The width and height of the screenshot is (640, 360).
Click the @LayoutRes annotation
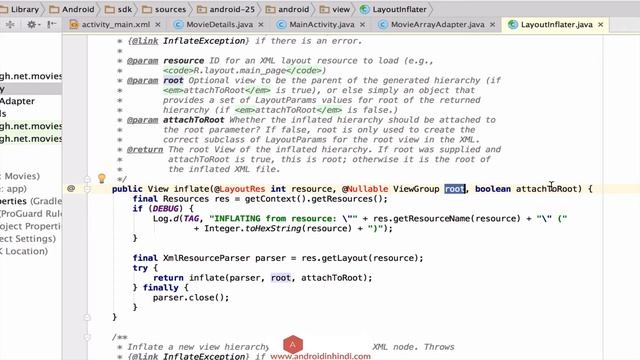point(240,189)
